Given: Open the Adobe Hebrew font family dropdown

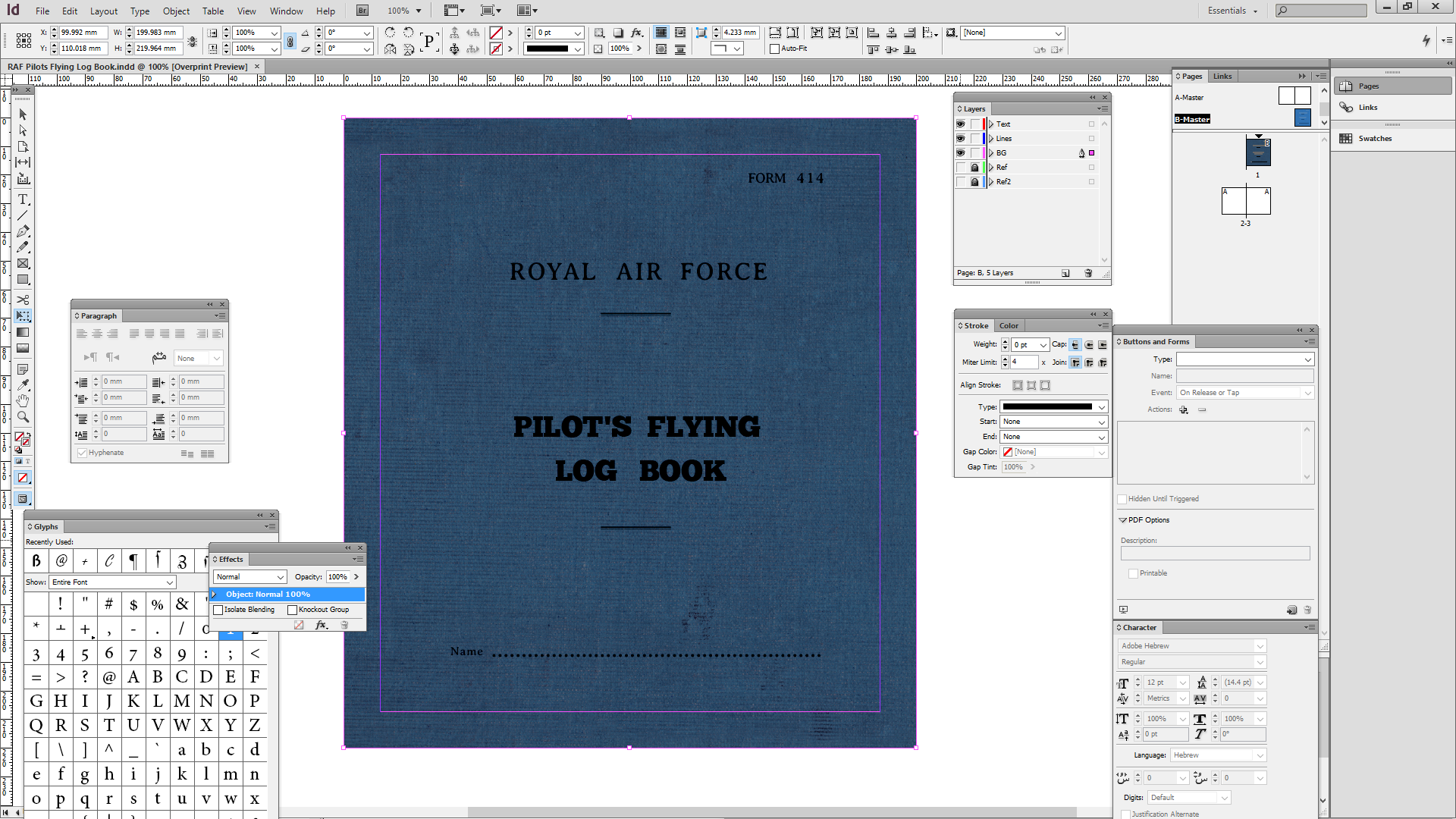Looking at the screenshot, I should (x=1192, y=646).
